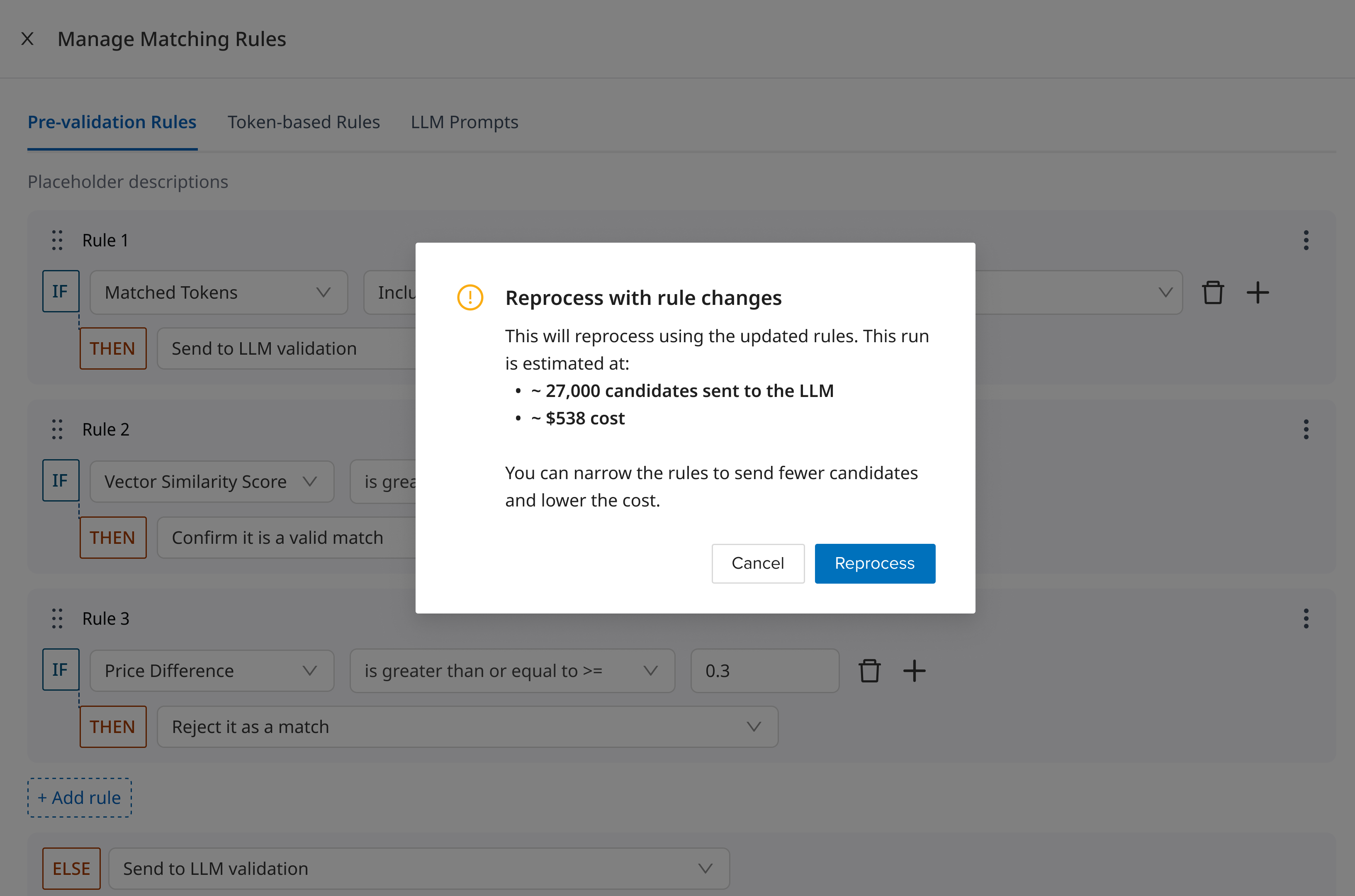The height and width of the screenshot is (896, 1355).
Task: Open Rule 2 Confirm it is a valid match dropdown
Action: tap(287, 538)
